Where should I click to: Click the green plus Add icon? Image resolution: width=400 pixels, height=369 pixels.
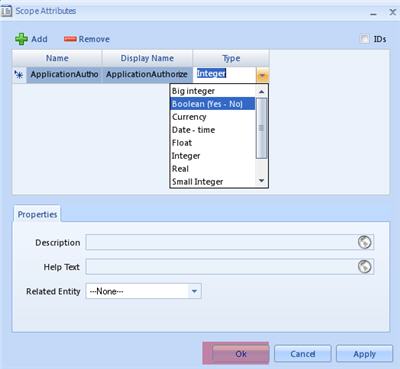pos(21,39)
